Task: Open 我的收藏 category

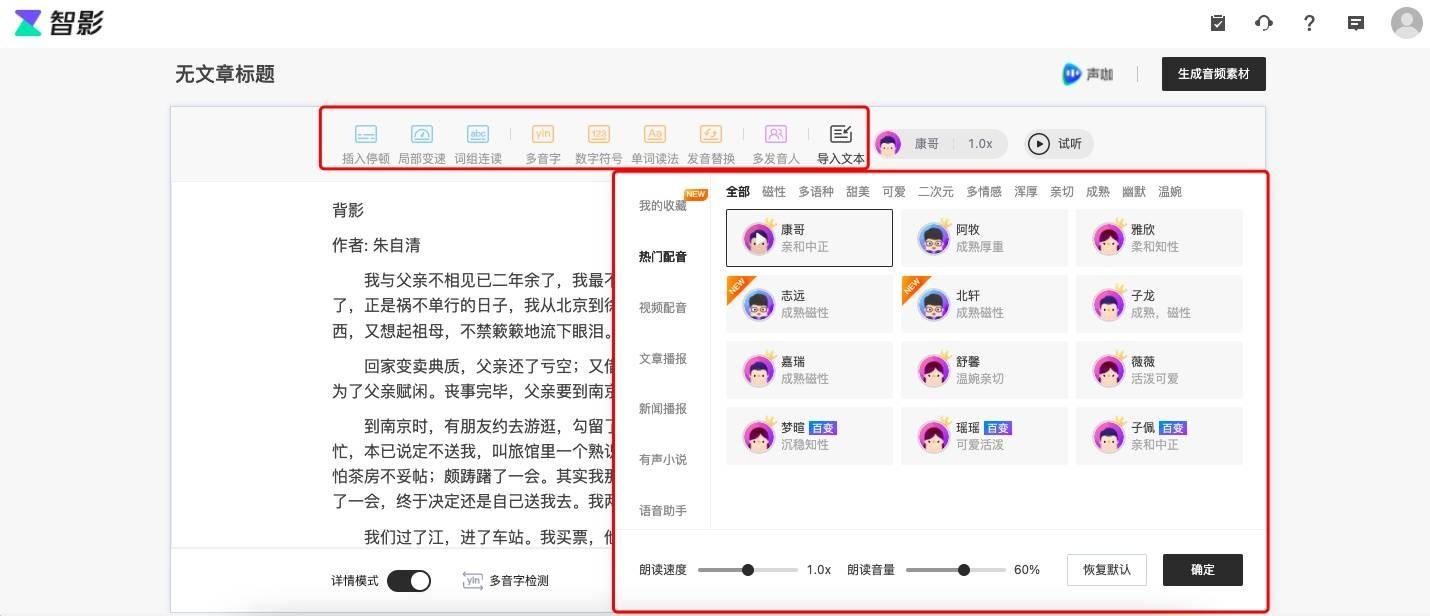Action: (663, 206)
